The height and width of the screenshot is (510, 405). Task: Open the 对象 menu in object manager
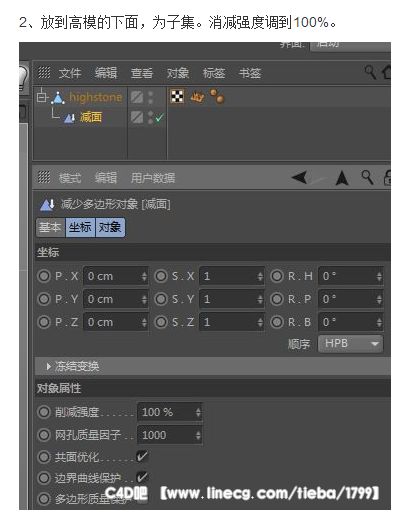pyautogui.click(x=178, y=73)
